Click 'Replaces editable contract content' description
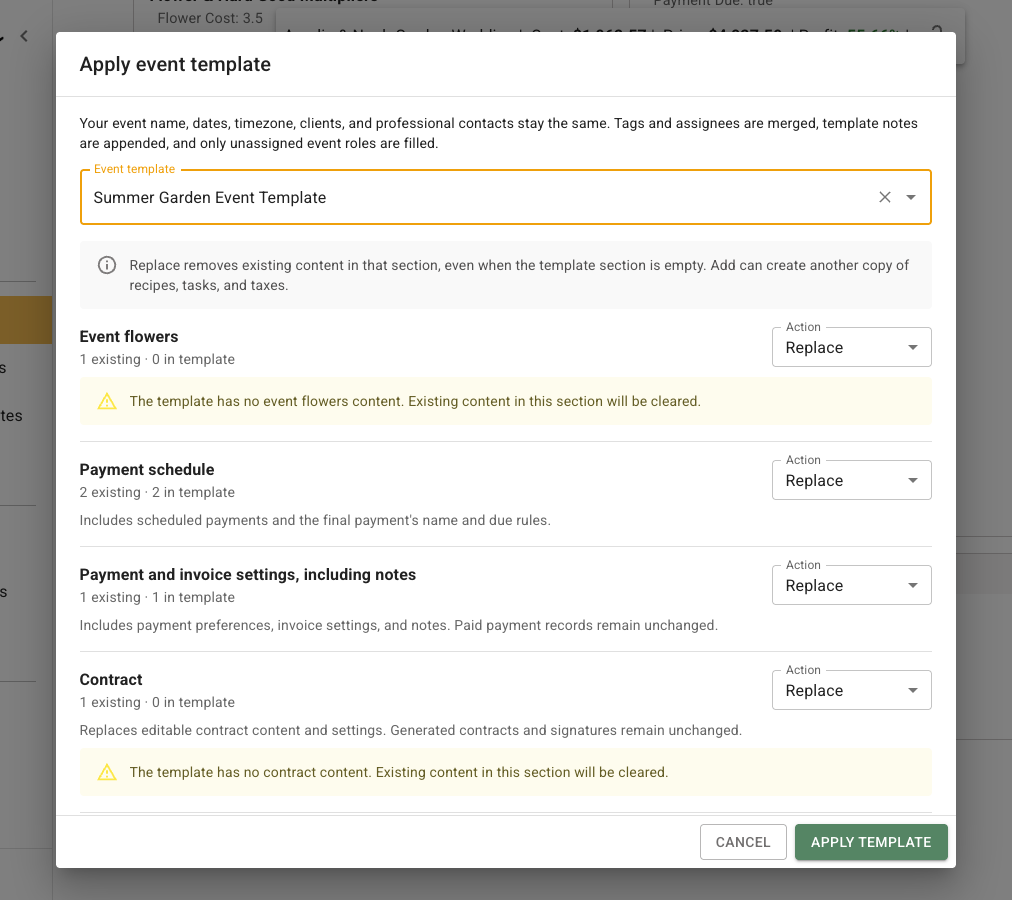1012x900 pixels. [410, 730]
